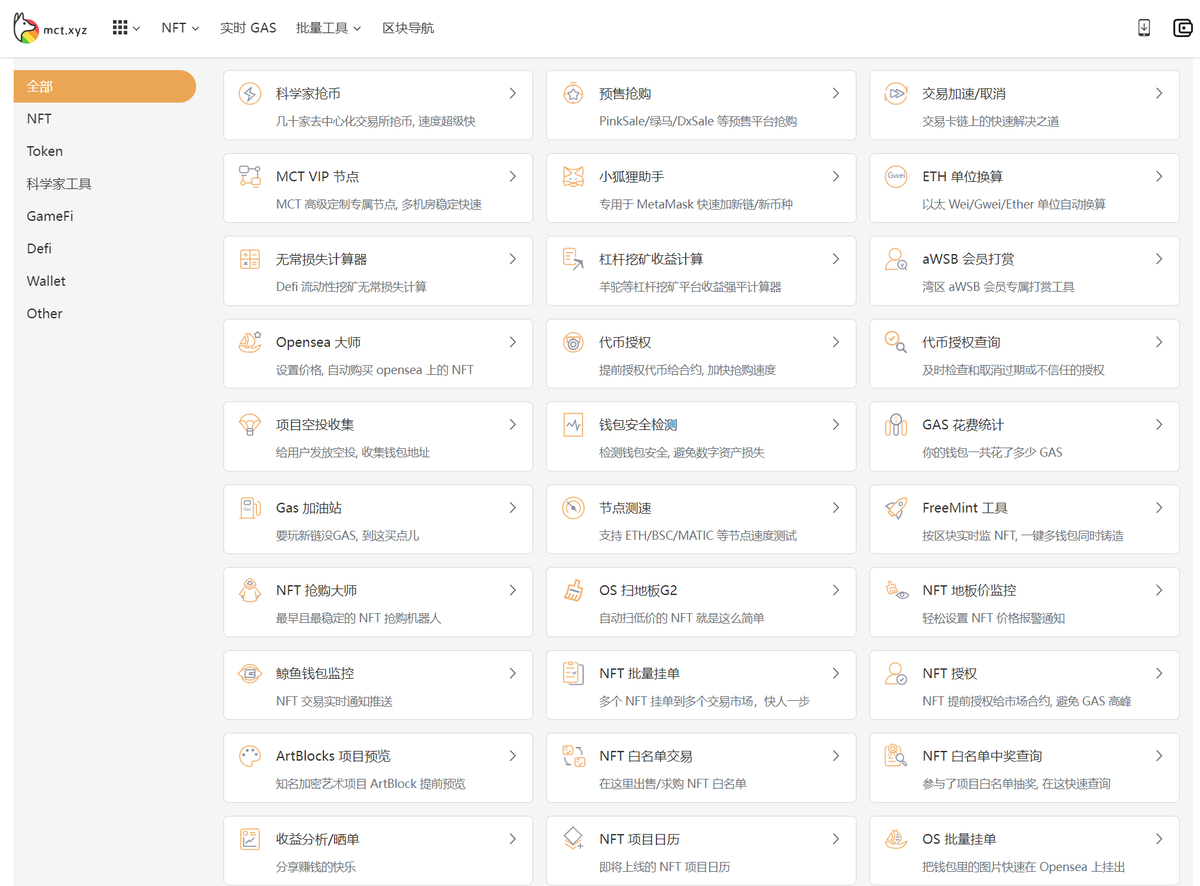Open the NFT 白名单交易 tool card
Screen dimensions: 1200x886
click(x=701, y=768)
